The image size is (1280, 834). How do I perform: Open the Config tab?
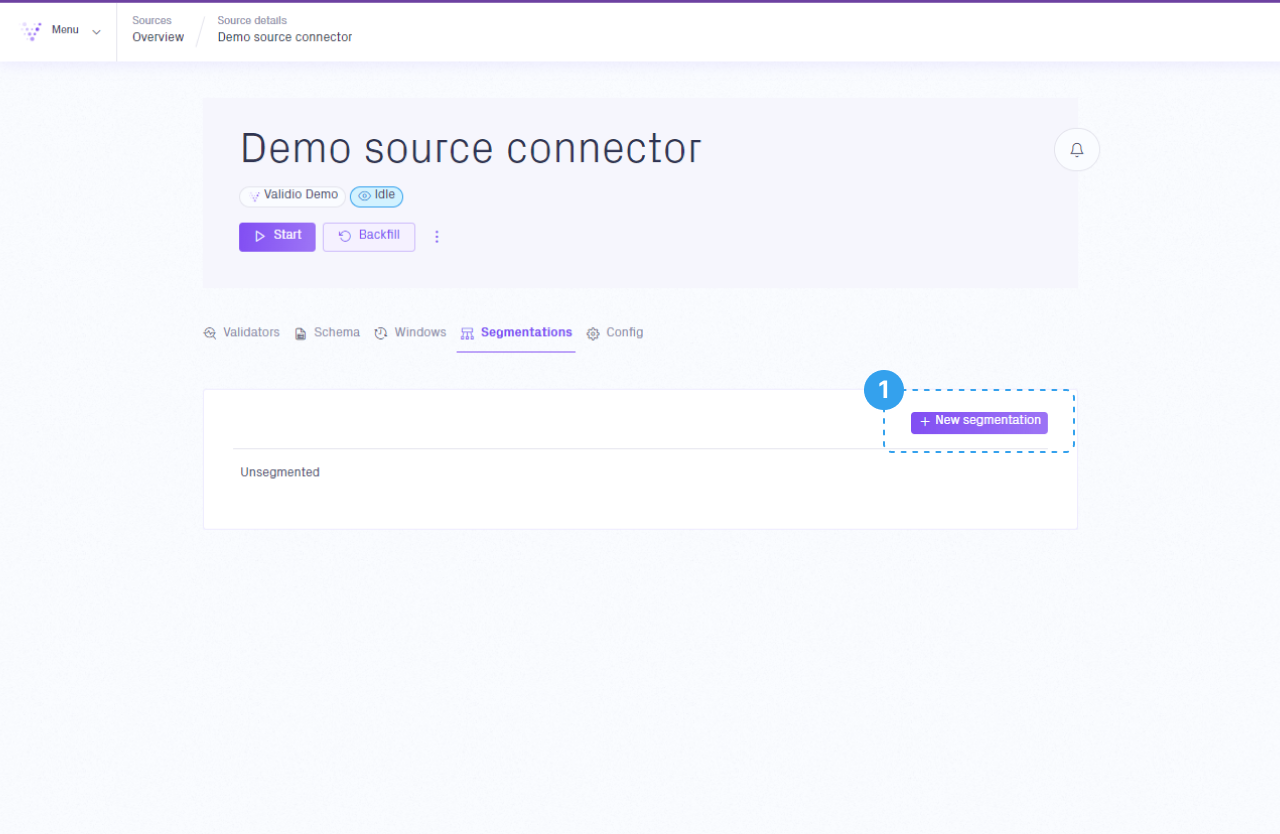pyautogui.click(x=615, y=333)
